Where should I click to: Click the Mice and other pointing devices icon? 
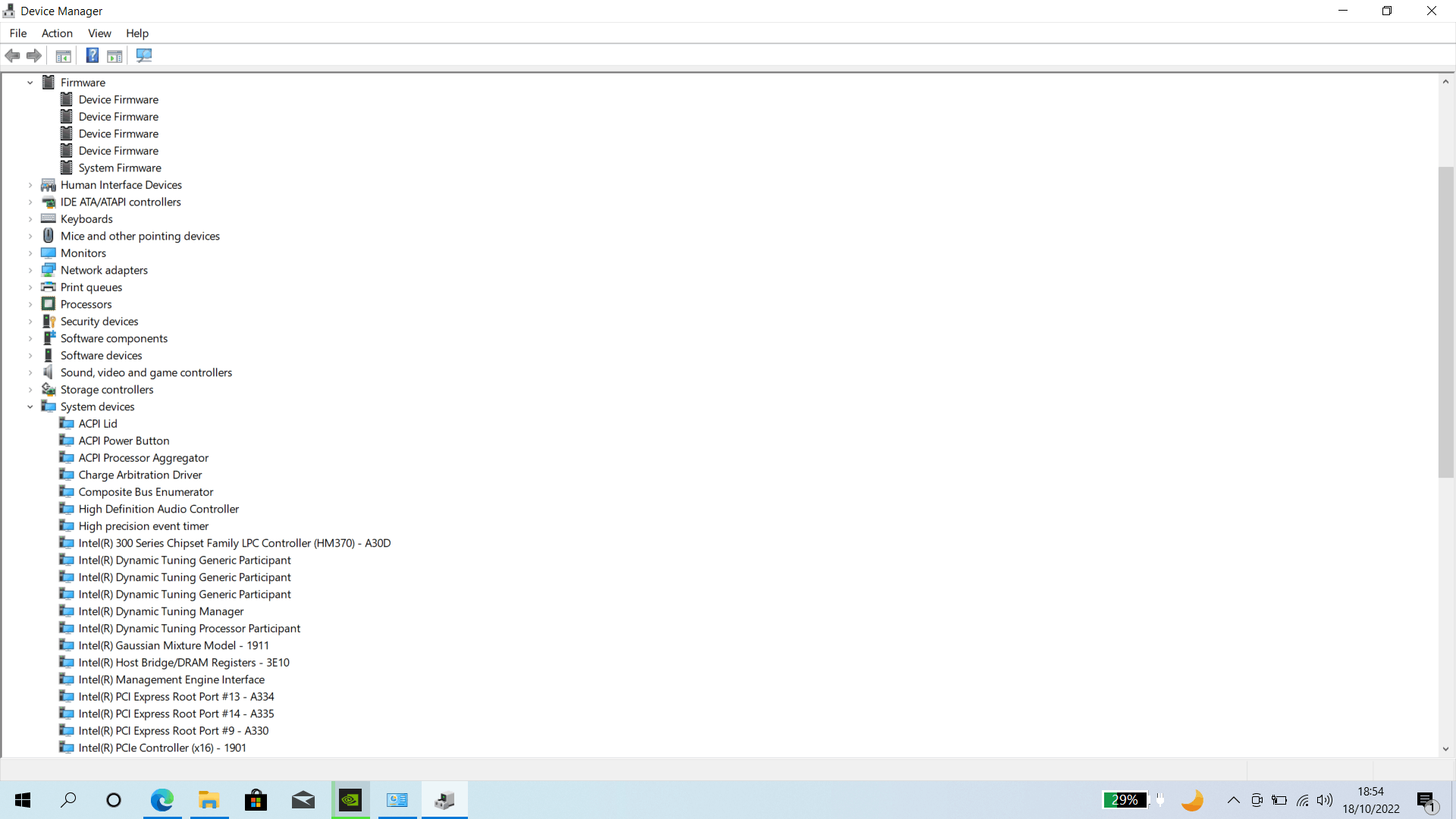(49, 236)
